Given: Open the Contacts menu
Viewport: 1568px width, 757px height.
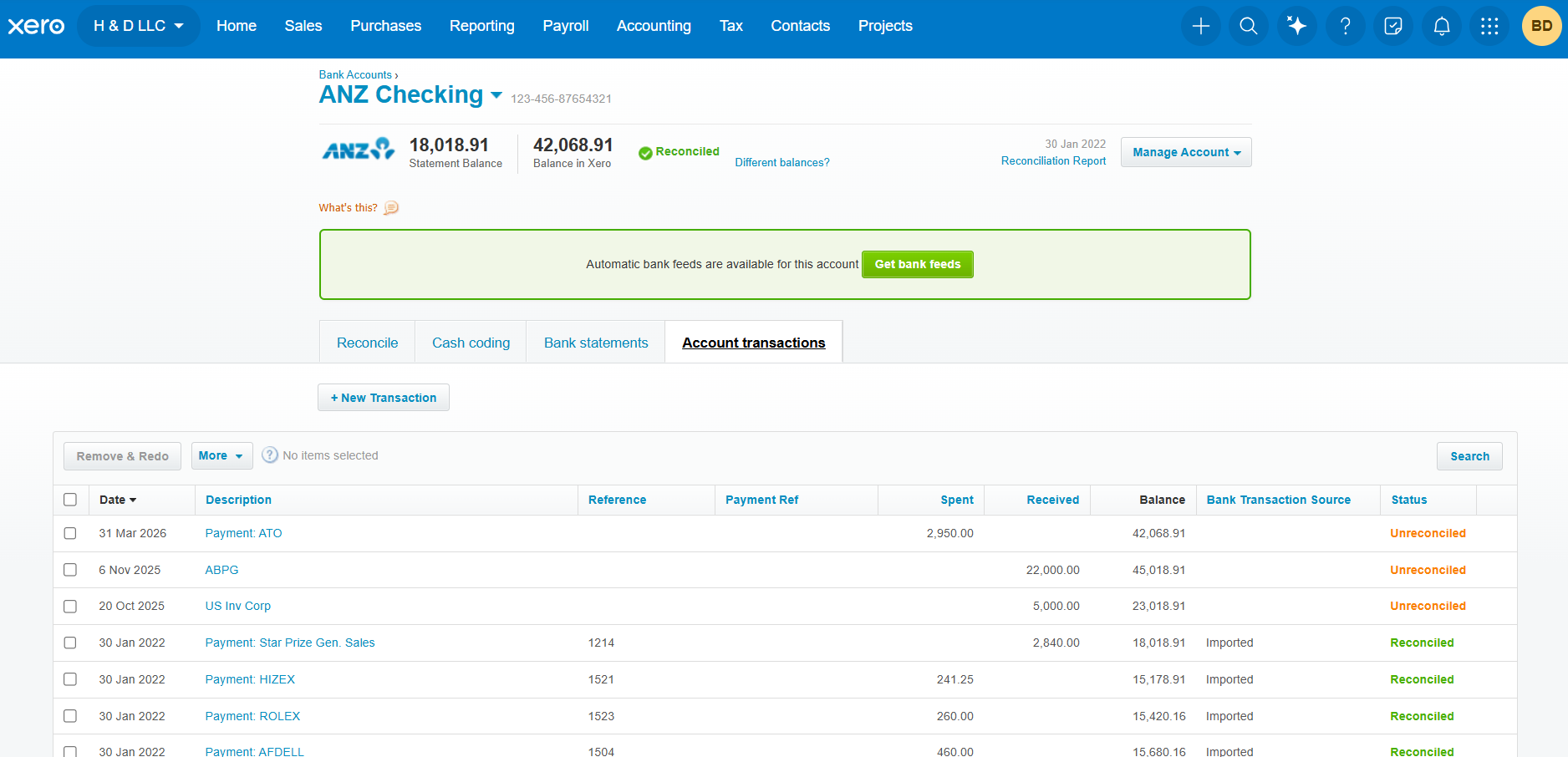Looking at the screenshot, I should [801, 26].
